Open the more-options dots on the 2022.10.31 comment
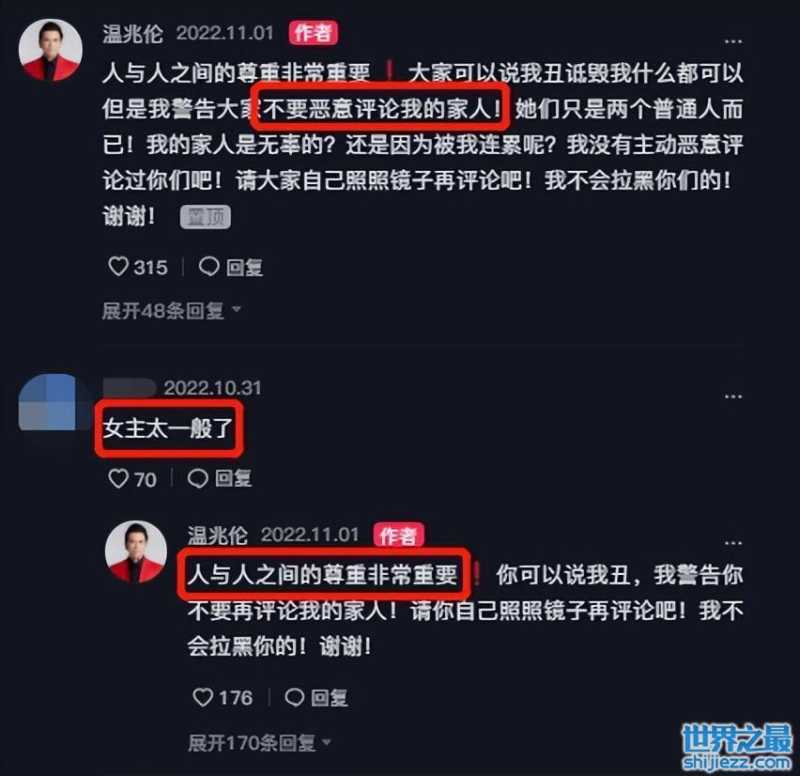Viewport: 800px width, 776px height. (x=733, y=396)
